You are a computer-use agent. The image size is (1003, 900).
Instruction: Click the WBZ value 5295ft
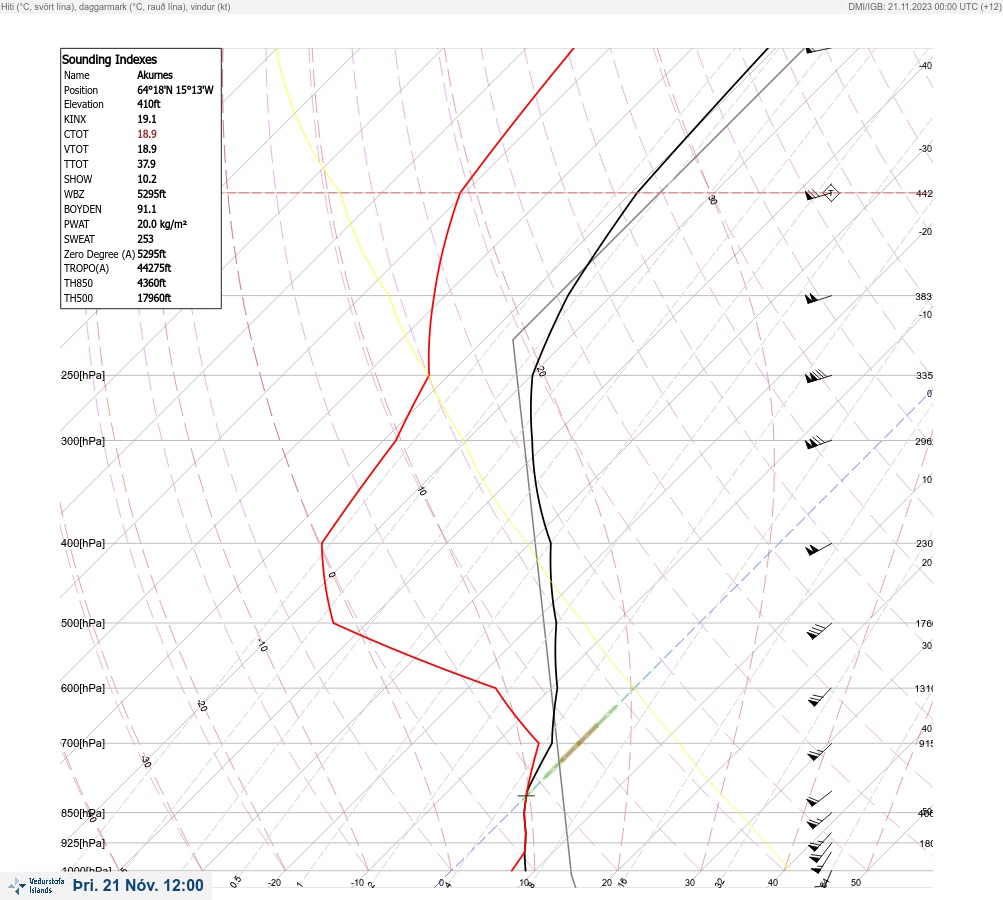pos(152,194)
